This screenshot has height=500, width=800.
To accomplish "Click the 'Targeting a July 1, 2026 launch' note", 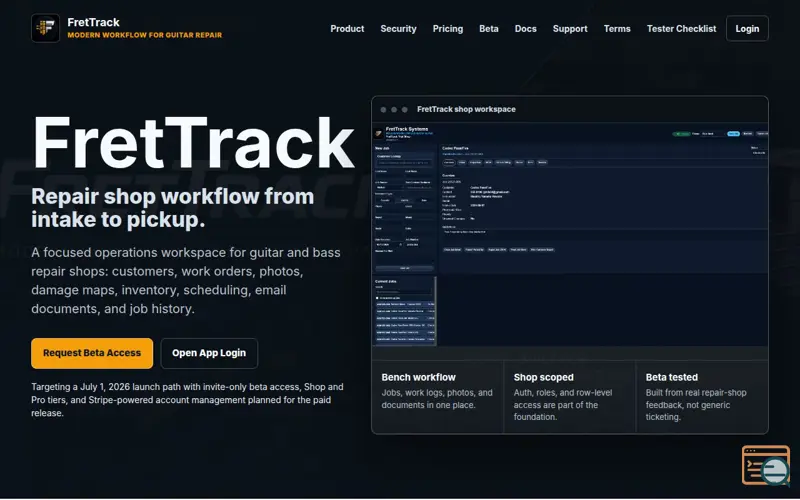I will coord(187,400).
